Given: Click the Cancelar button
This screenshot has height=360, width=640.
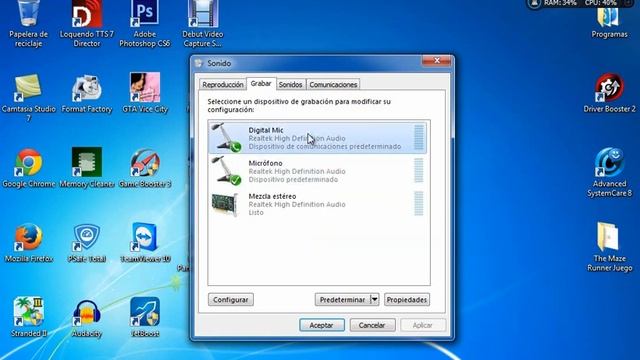Looking at the screenshot, I should (372, 325).
